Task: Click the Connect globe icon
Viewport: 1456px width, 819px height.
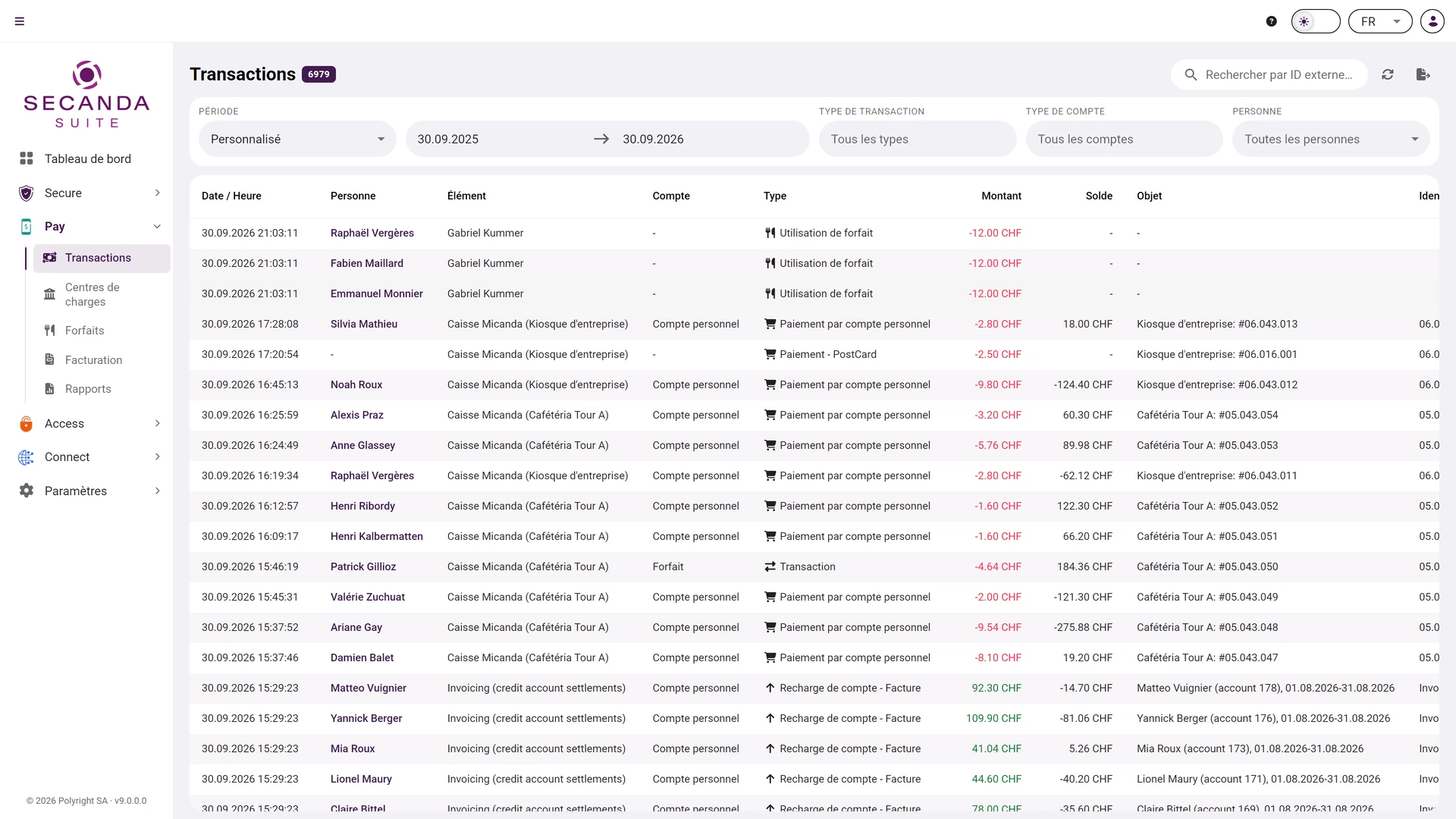Action: point(27,457)
